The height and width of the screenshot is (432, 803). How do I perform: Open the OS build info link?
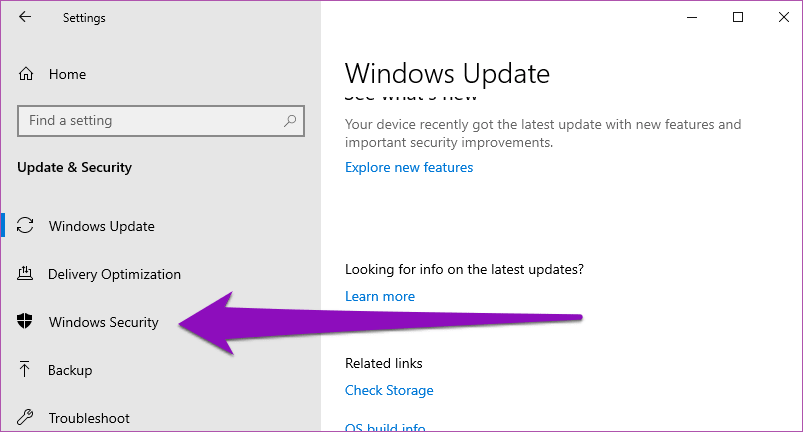pos(385,427)
